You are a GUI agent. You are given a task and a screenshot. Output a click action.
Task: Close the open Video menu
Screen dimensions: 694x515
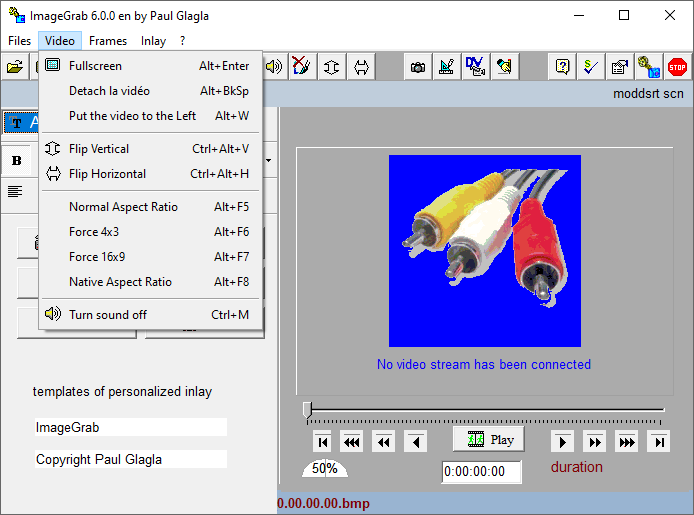60,41
